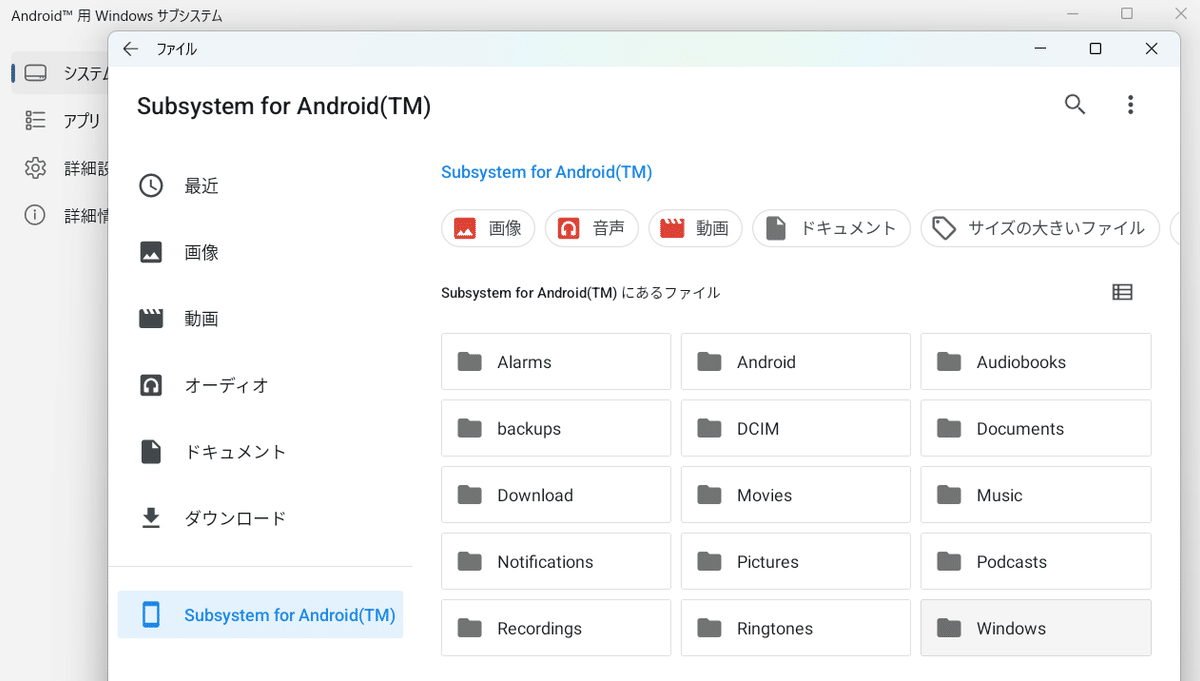Click the Windows folder icon
This screenshot has width=1200, height=681.
[949, 628]
